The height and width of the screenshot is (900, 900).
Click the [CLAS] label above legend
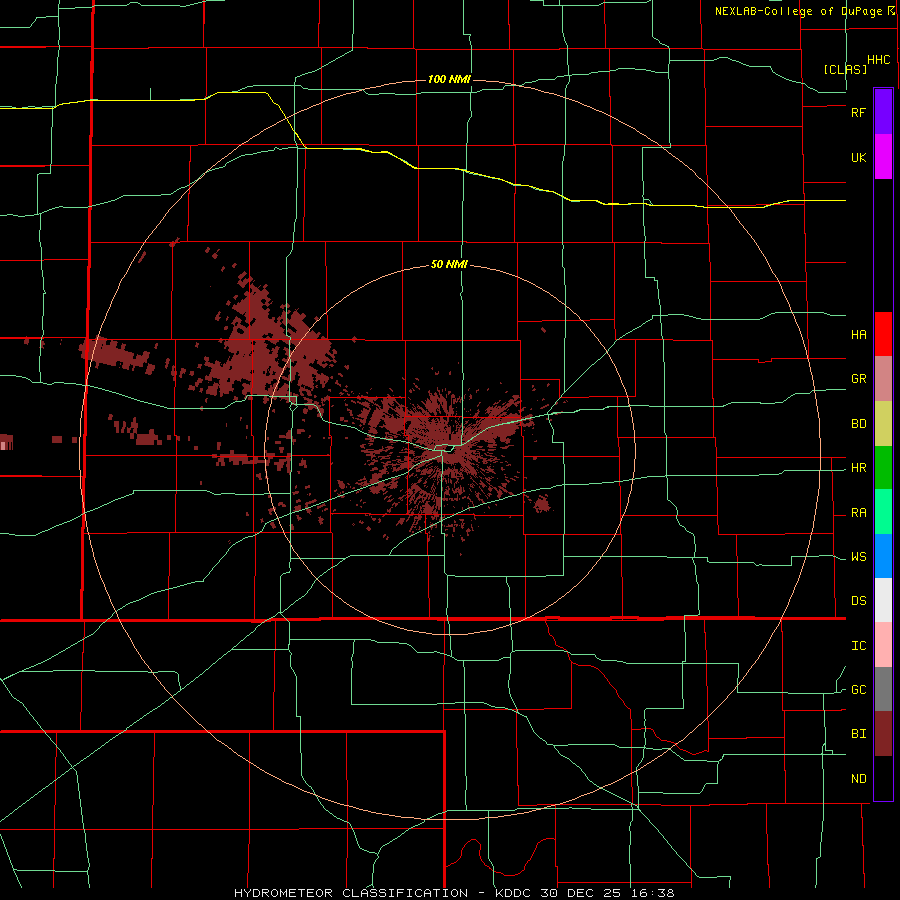(845, 69)
